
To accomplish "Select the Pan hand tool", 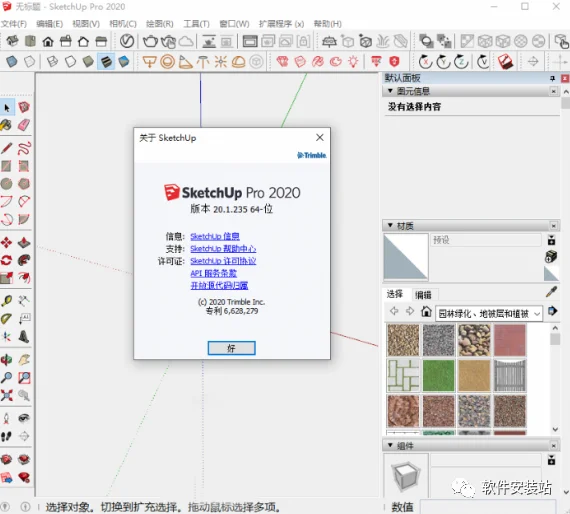I will click(24, 360).
